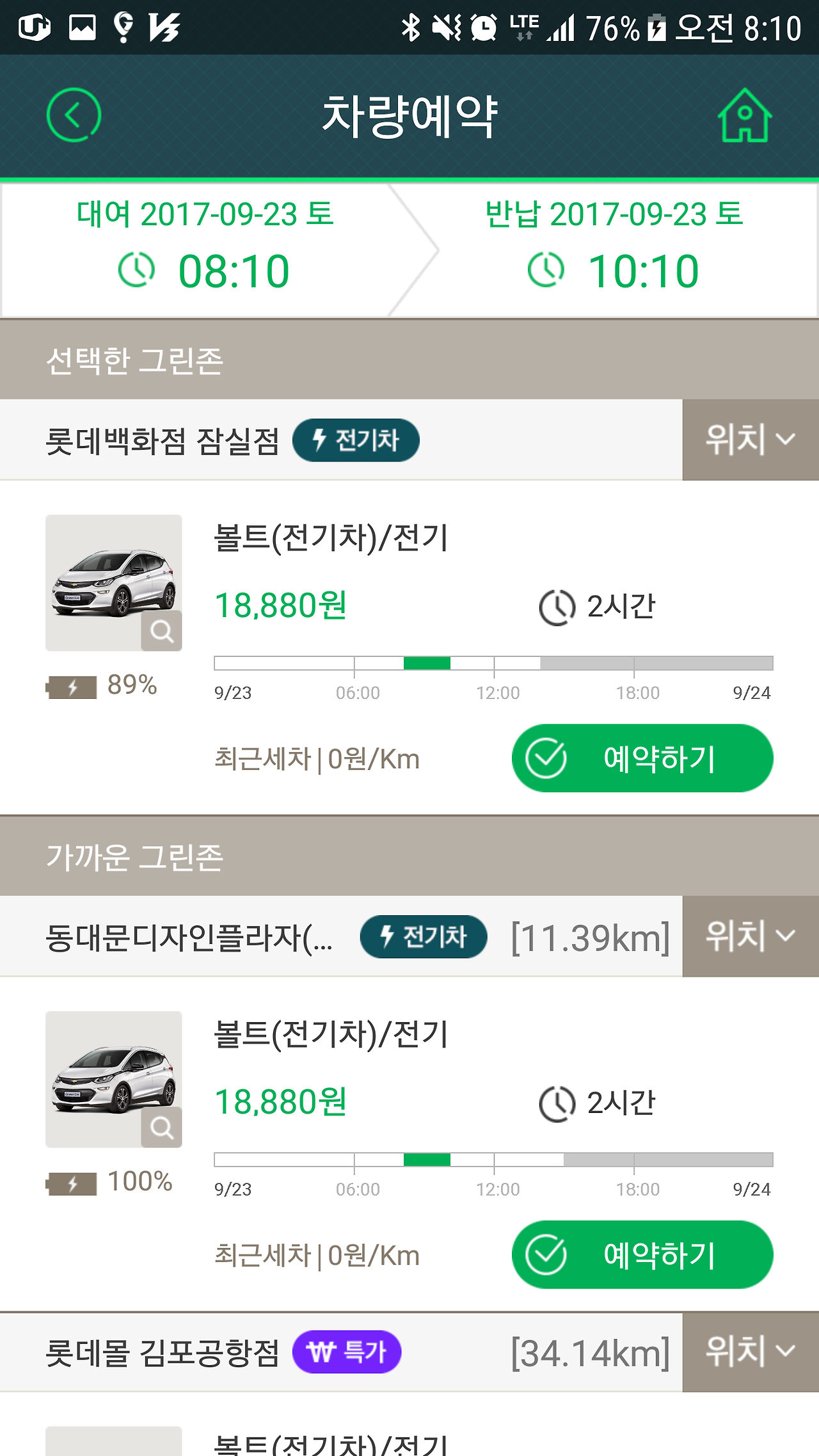Tap the 특가 special price badge
The height and width of the screenshot is (1456, 819).
pos(347,1352)
